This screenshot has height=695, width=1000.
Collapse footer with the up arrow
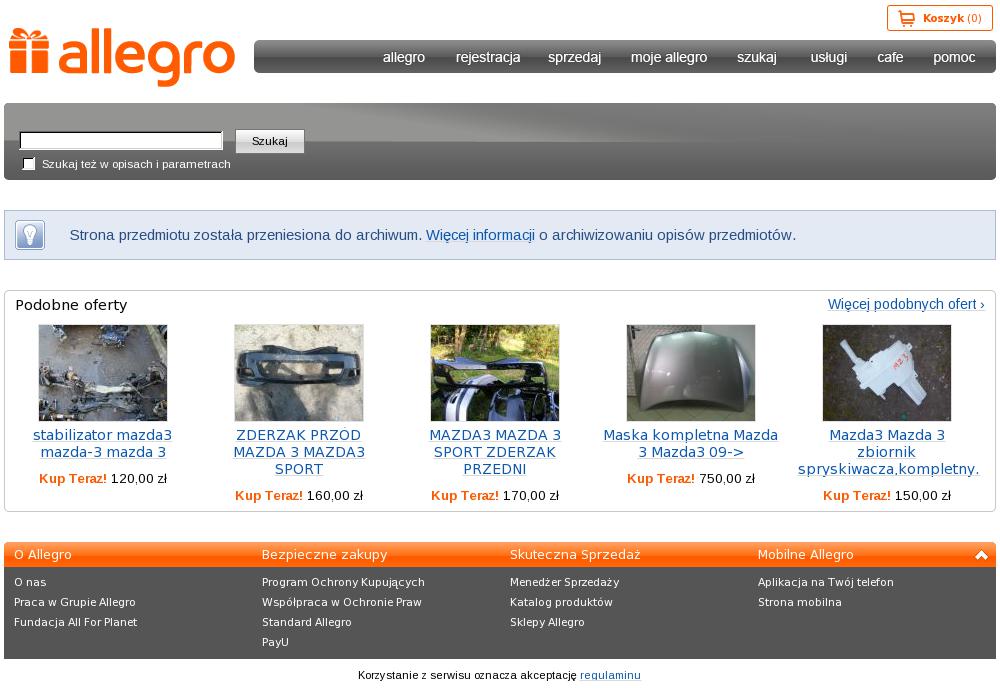click(x=982, y=555)
